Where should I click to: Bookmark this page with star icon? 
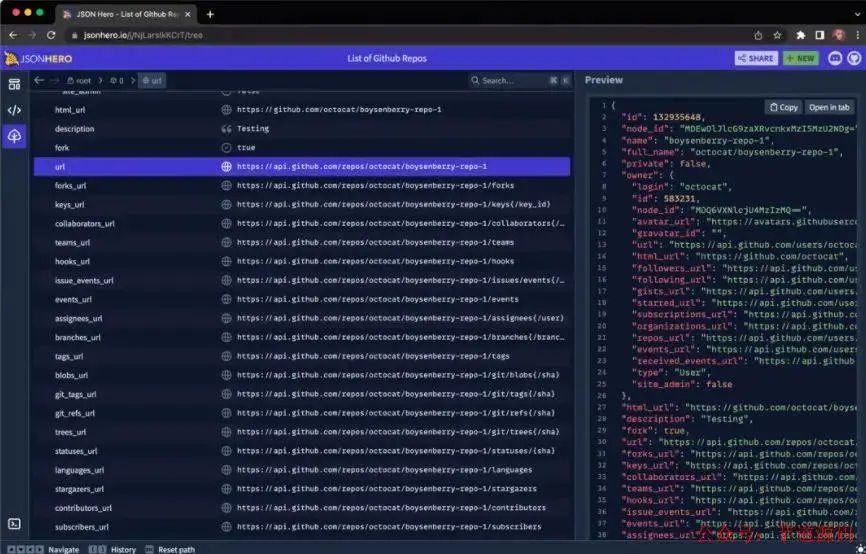coord(777,35)
